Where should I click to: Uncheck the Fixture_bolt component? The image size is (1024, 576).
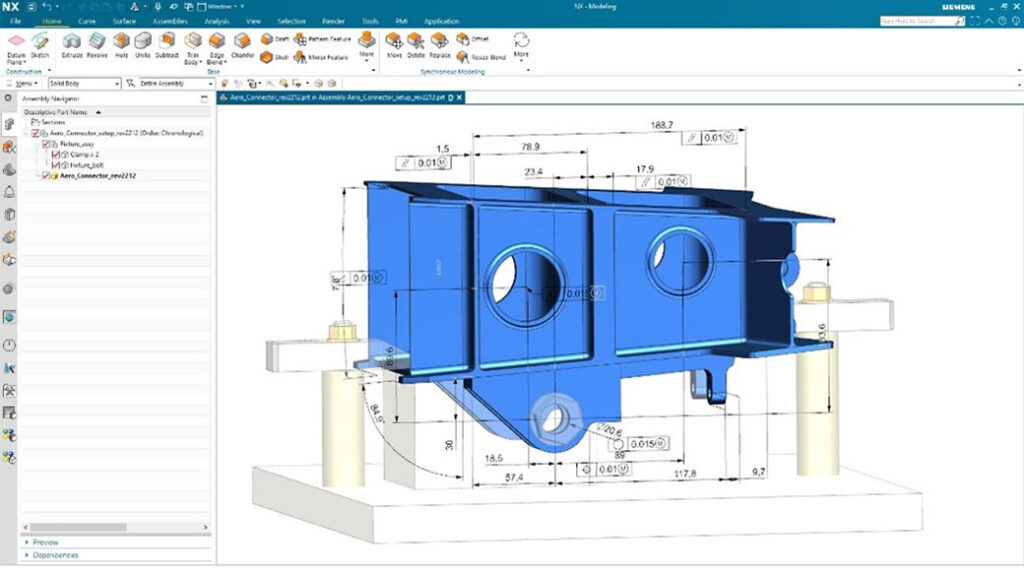(56, 164)
